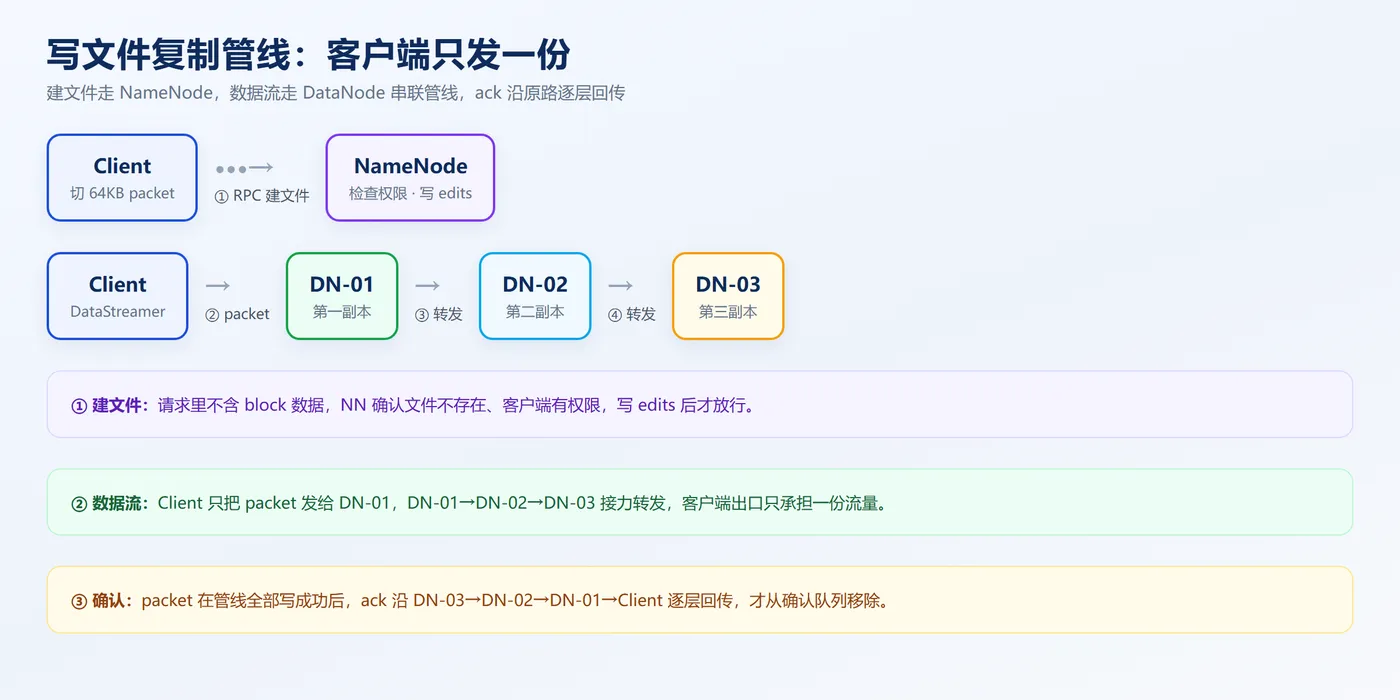Select the DN-02 第二副本 node
The image size is (1400, 700).
(x=535, y=296)
